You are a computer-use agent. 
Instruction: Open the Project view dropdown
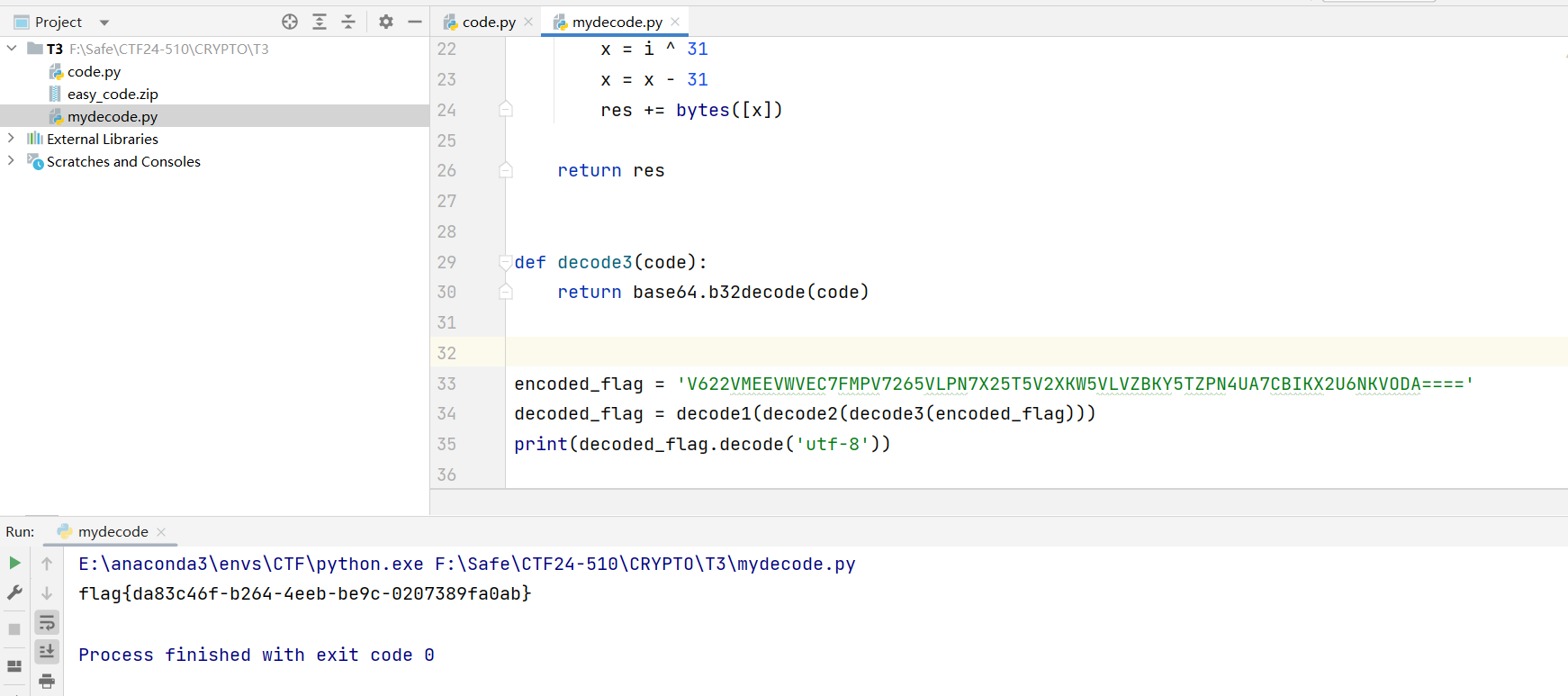coord(104,23)
